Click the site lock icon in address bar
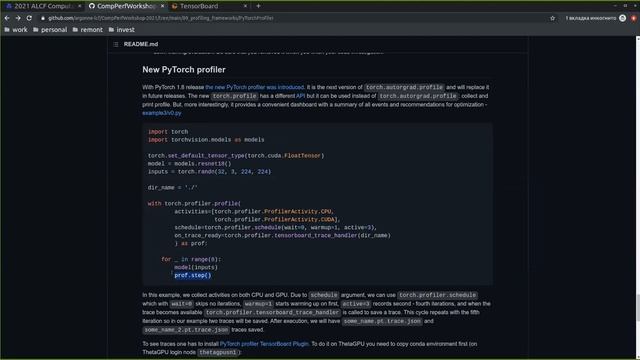The image size is (640, 360). point(43,18)
